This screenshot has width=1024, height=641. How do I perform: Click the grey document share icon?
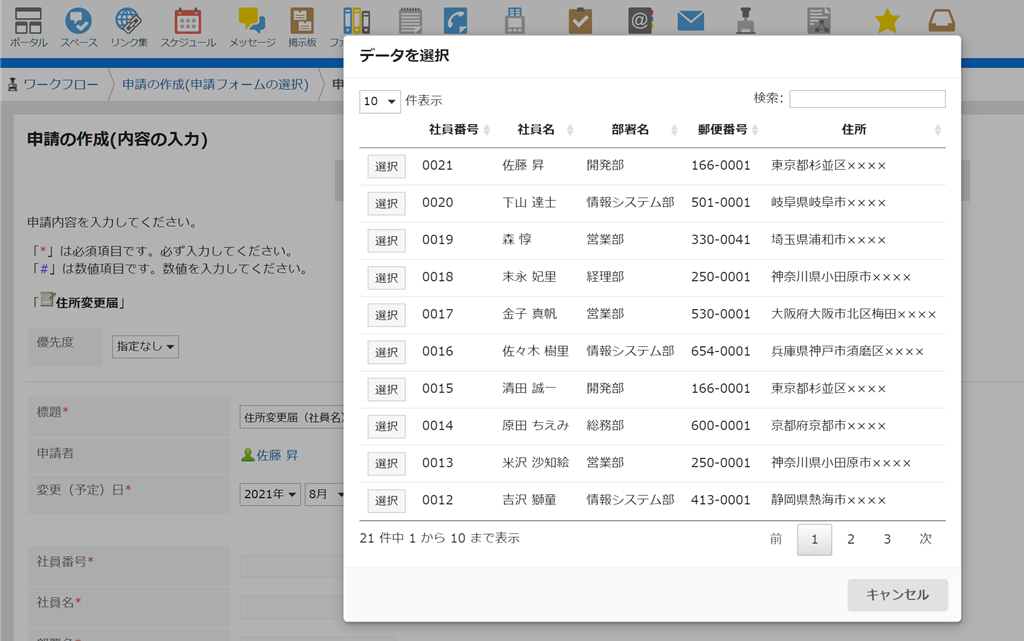click(x=818, y=21)
